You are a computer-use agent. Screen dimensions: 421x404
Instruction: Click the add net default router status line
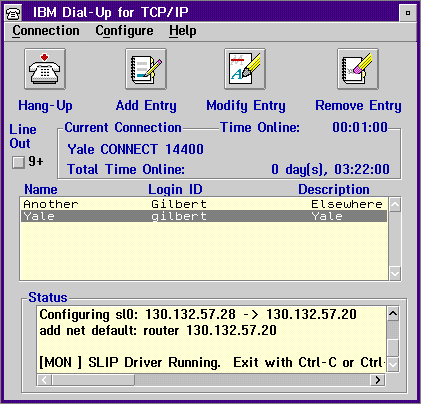[158, 331]
